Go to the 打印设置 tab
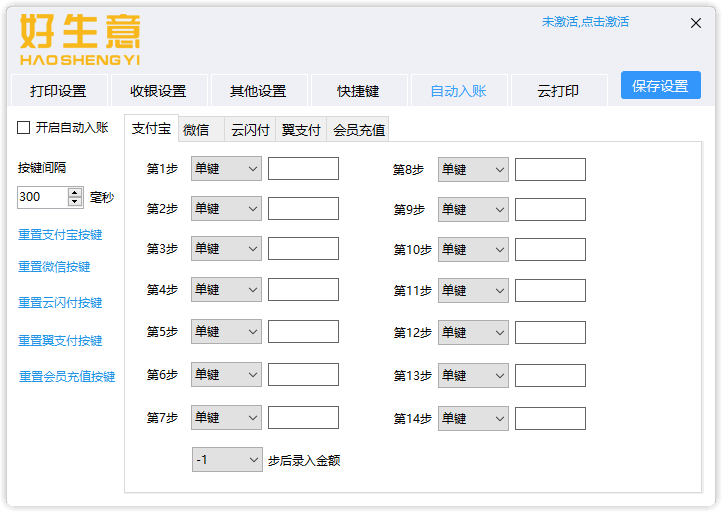 (58, 91)
